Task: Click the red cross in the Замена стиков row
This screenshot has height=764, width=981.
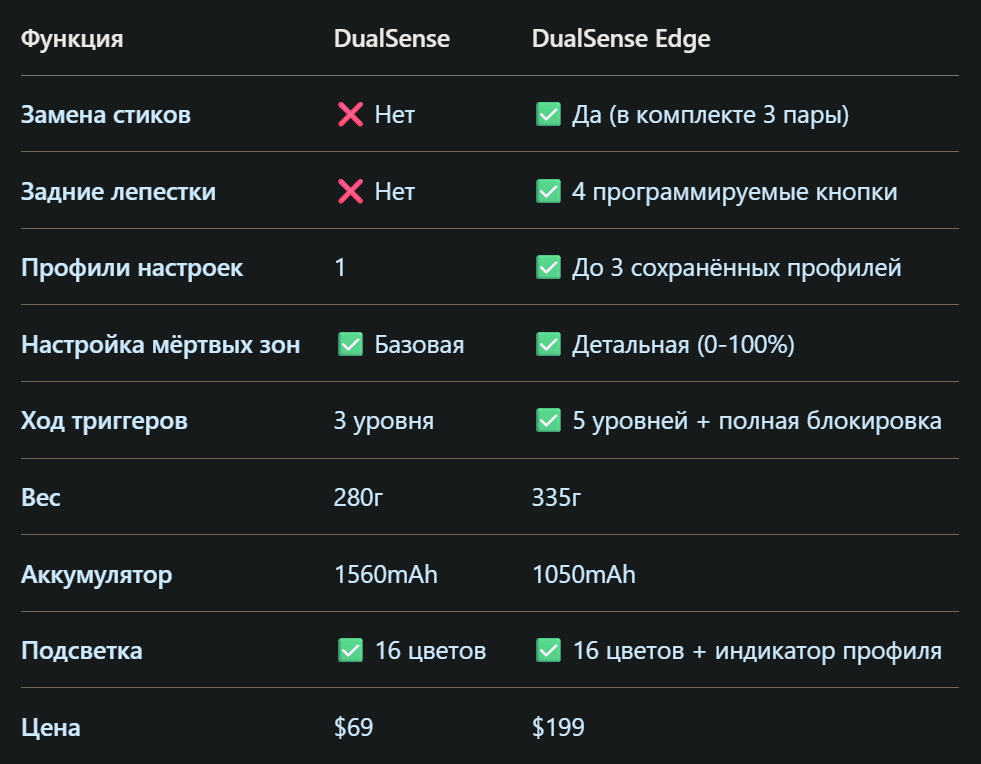Action: click(350, 115)
